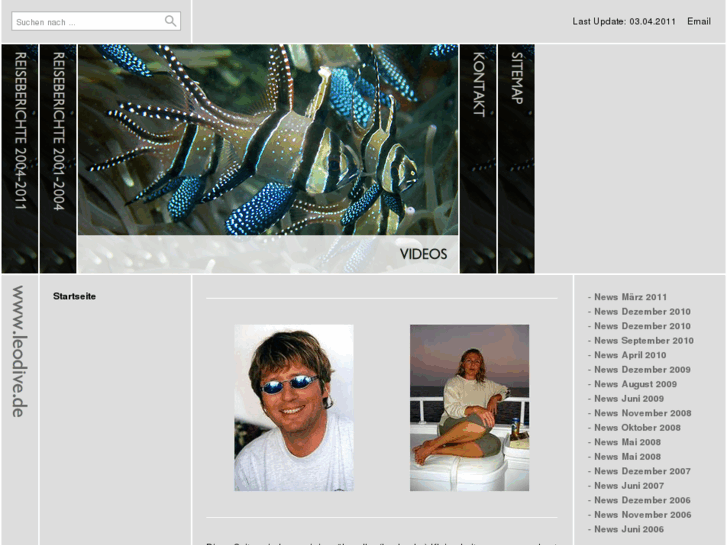
Task: Click the Last Update 03.04.2011 text
Action: 624,21
